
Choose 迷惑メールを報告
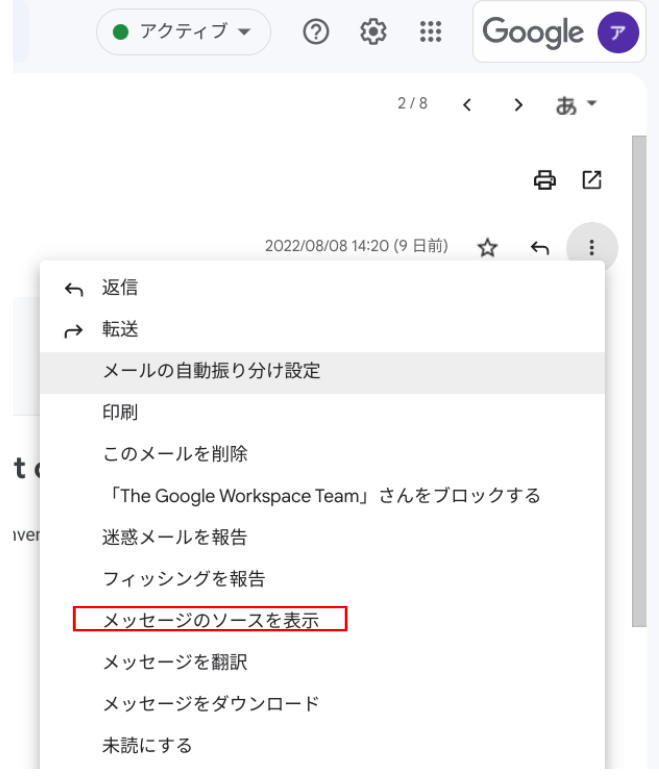(322, 537)
